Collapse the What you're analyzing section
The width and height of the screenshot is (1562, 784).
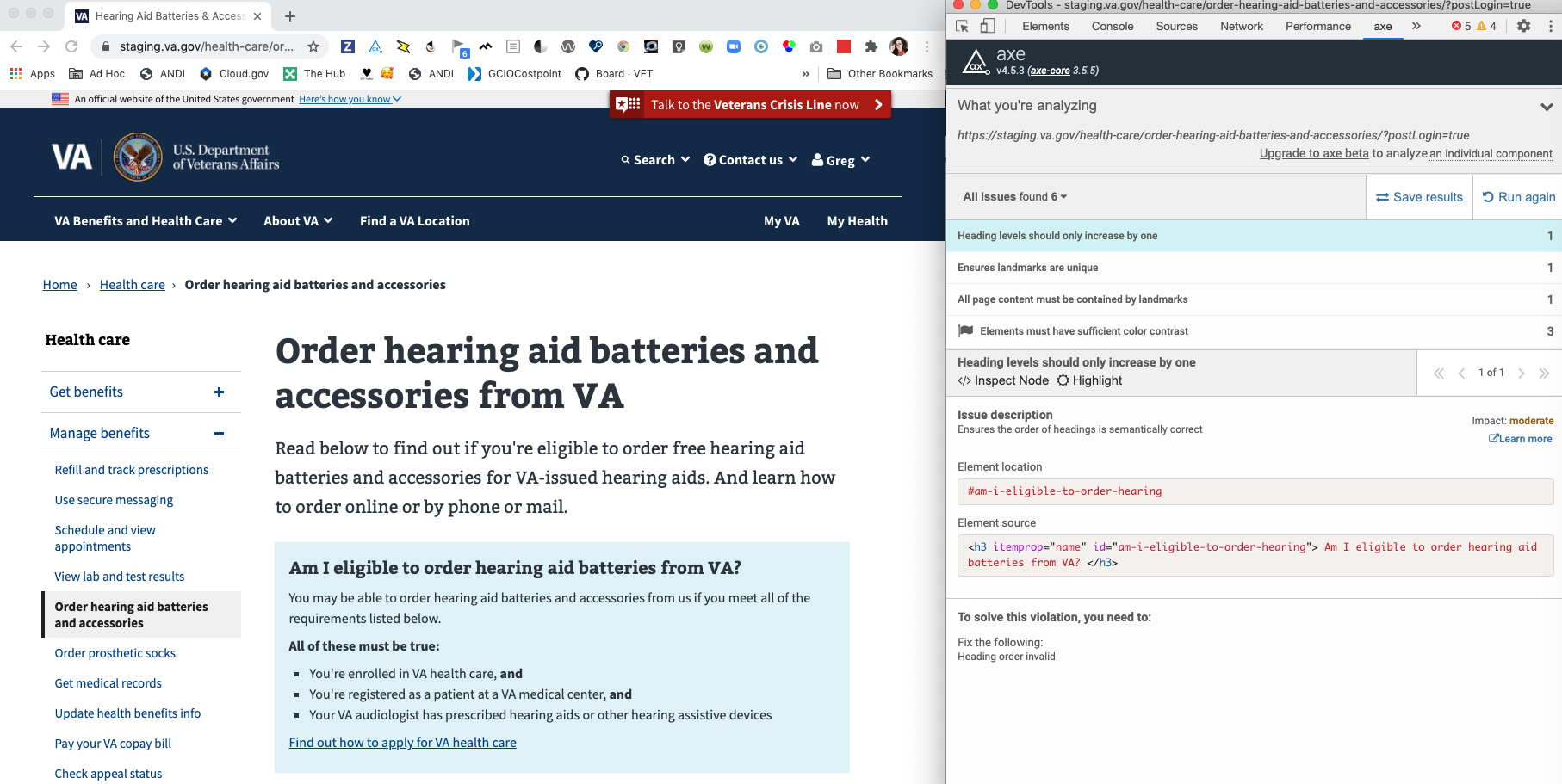click(x=1547, y=107)
